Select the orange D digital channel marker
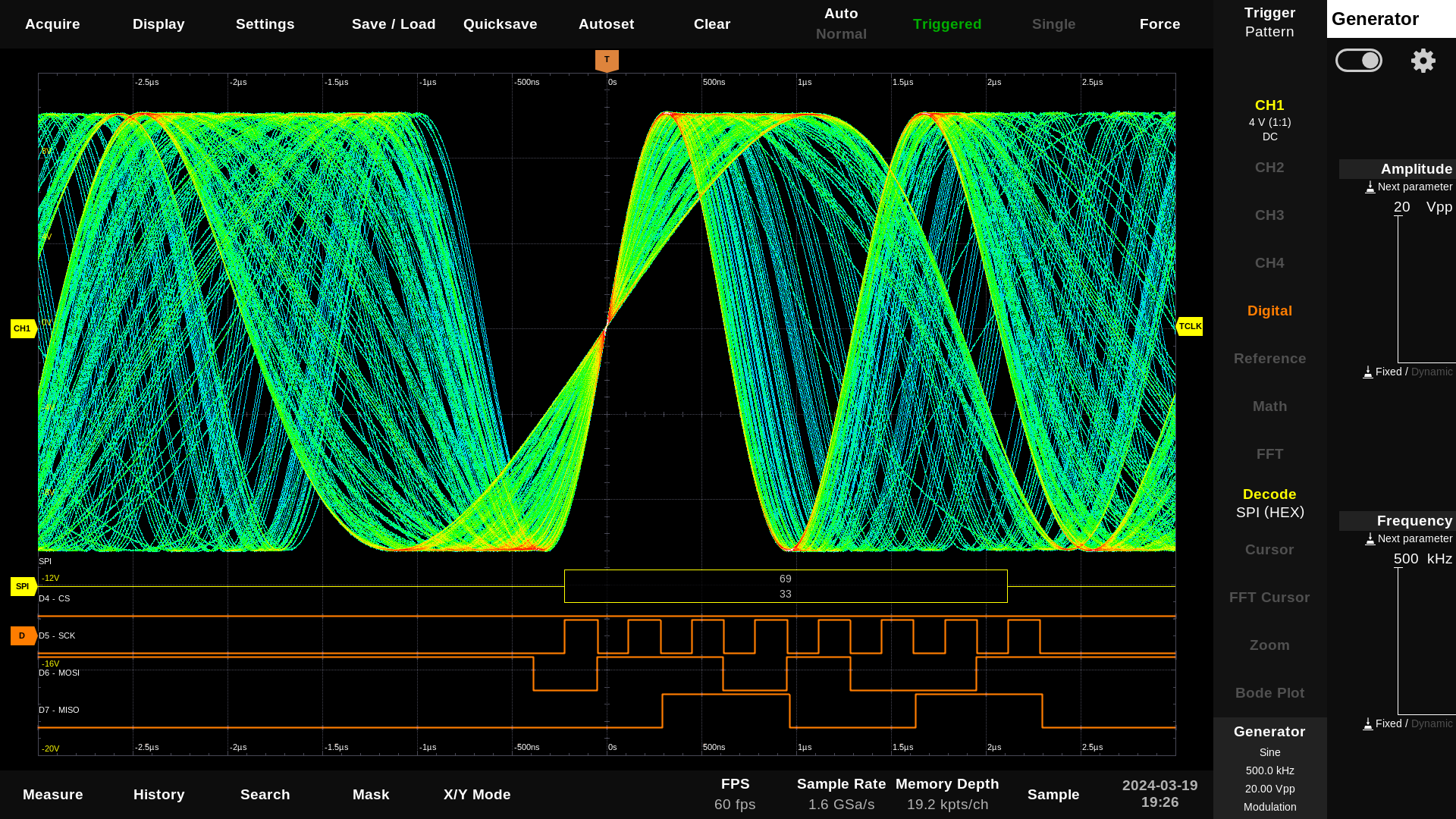Image resolution: width=1456 pixels, height=819 pixels. 24,635
